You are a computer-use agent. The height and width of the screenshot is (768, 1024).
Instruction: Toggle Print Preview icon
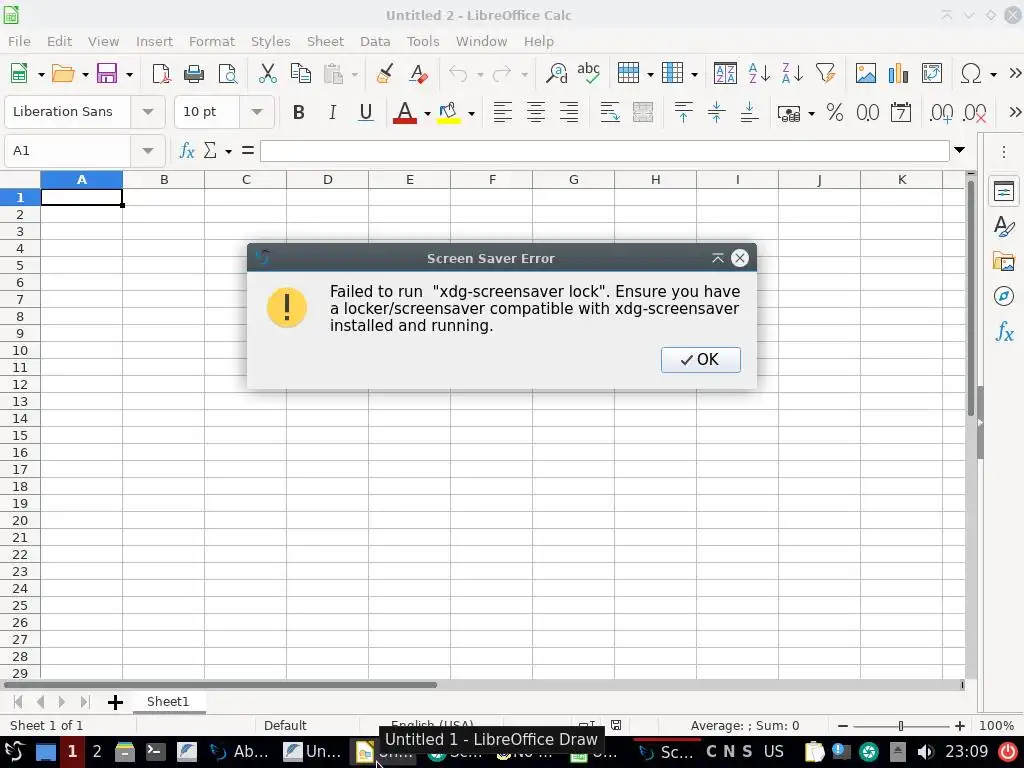[227, 74]
